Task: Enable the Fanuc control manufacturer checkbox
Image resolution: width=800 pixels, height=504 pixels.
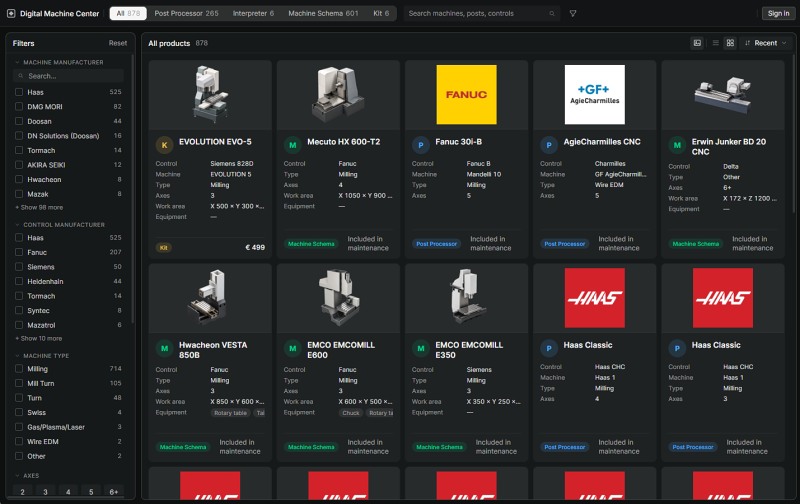Action: coord(19,253)
